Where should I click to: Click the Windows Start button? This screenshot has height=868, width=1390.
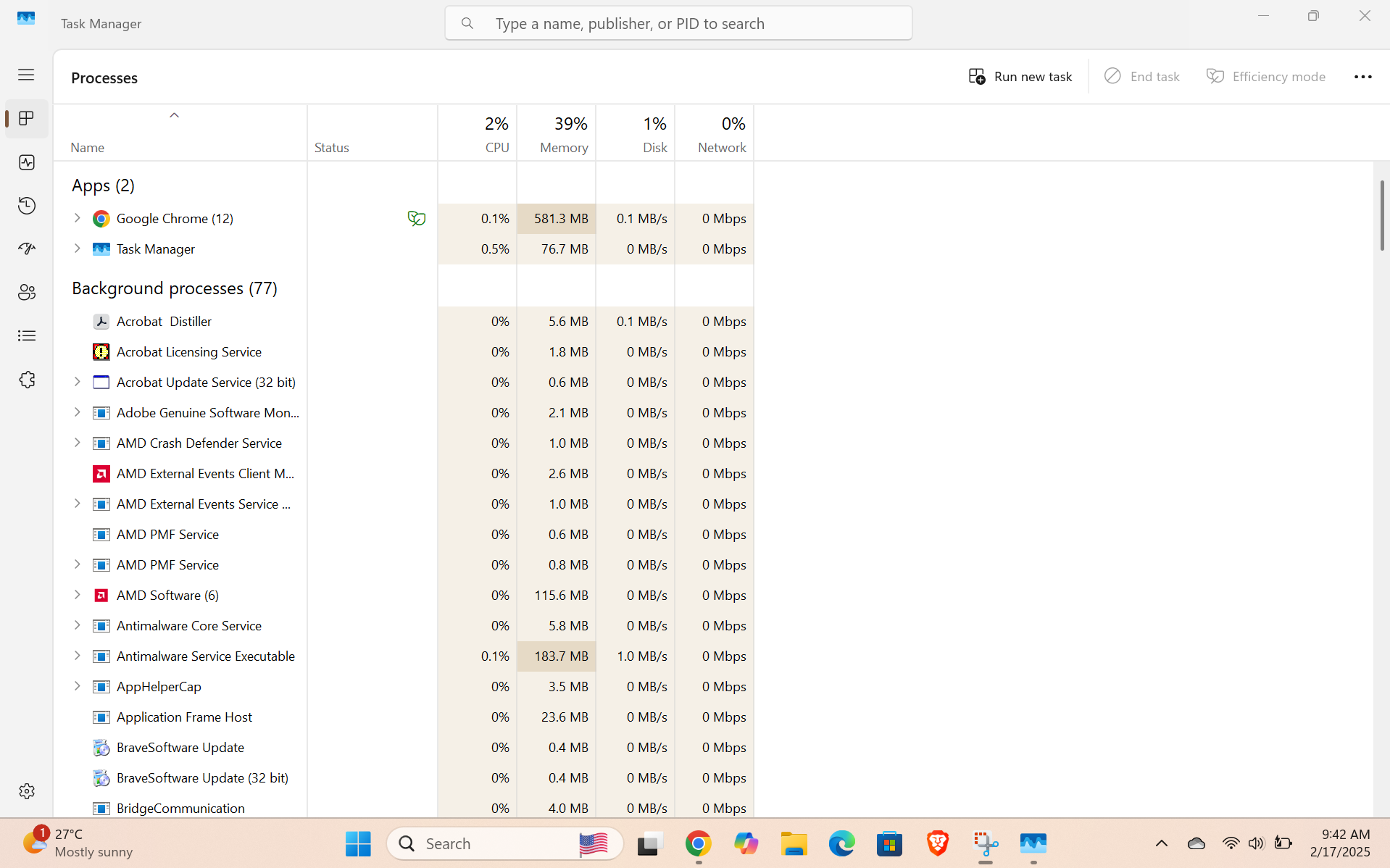(x=358, y=843)
